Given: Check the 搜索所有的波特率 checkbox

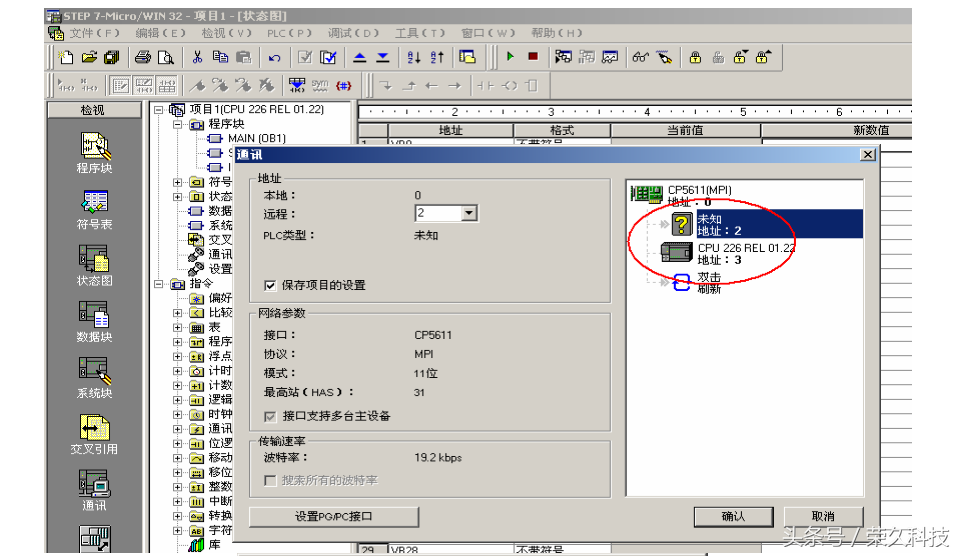Looking at the screenshot, I should (x=270, y=481).
